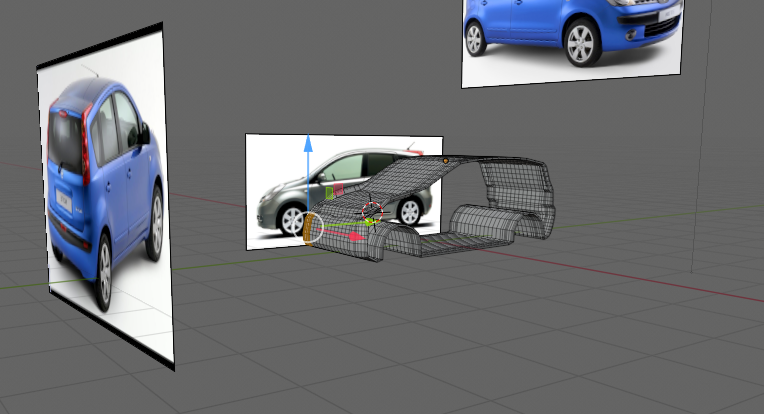Click the green Y-axis gizmo arrow tip

[x=371, y=222]
